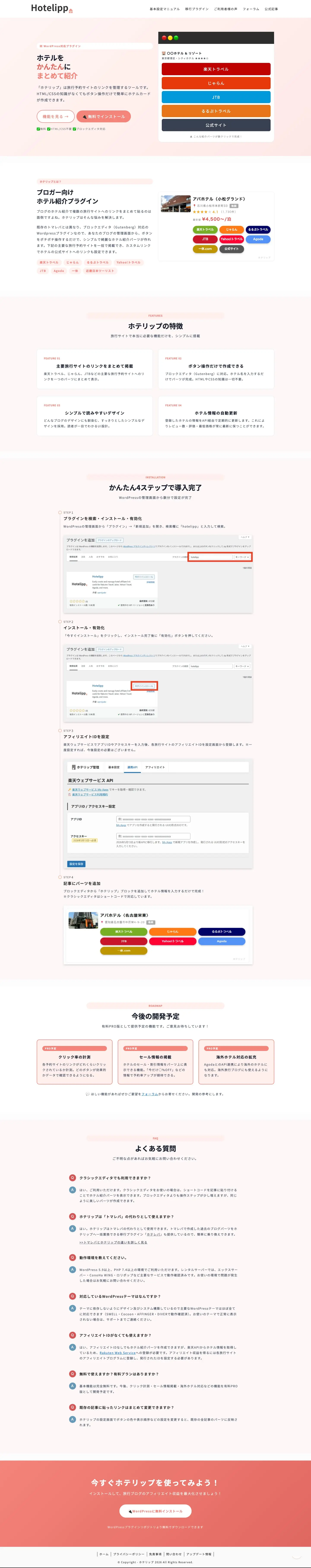Image resolution: width=311 pixels, height=1568 pixels.
Task: Click the 近畿日本ツーリスト tag
Action: click(x=100, y=271)
